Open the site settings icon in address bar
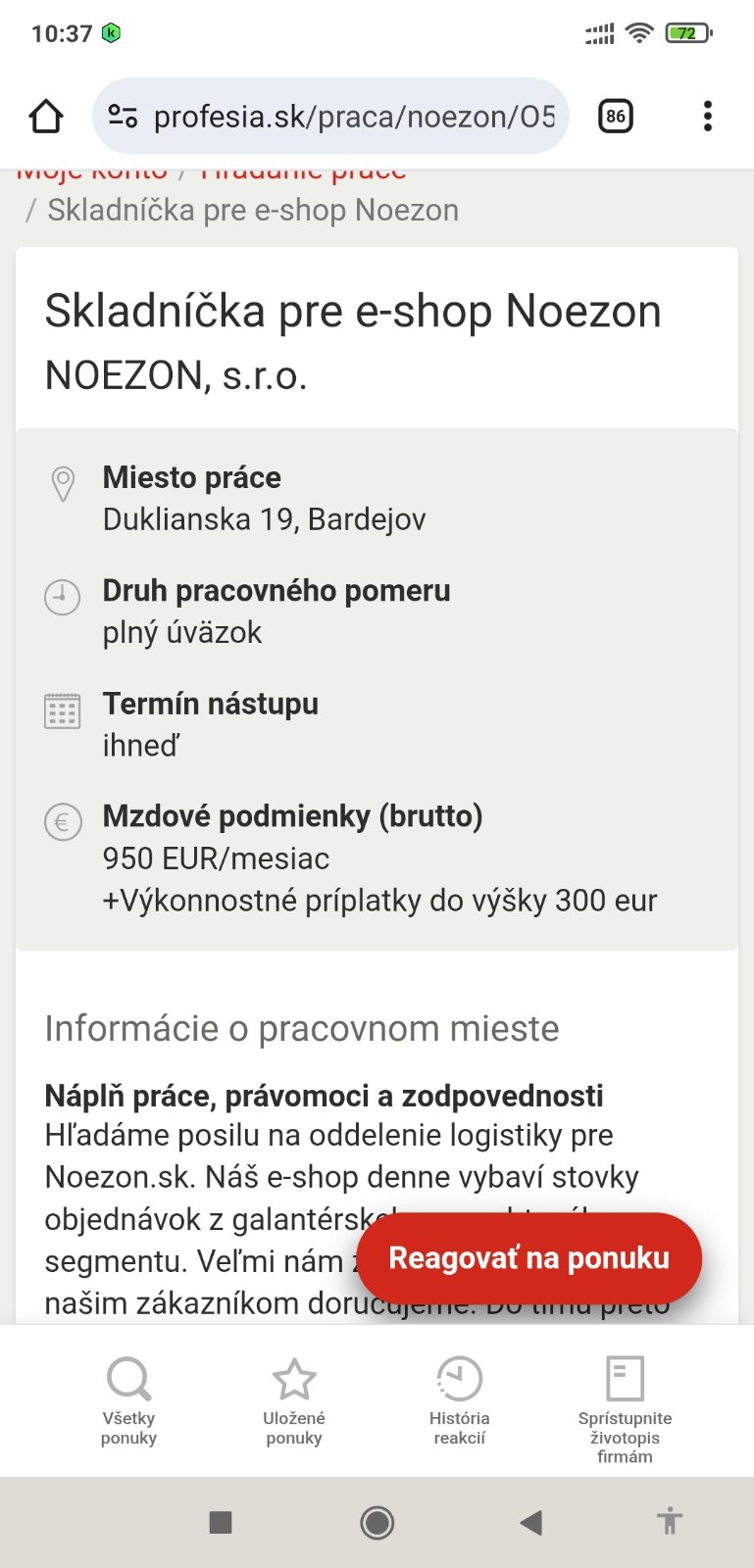 coord(123,117)
